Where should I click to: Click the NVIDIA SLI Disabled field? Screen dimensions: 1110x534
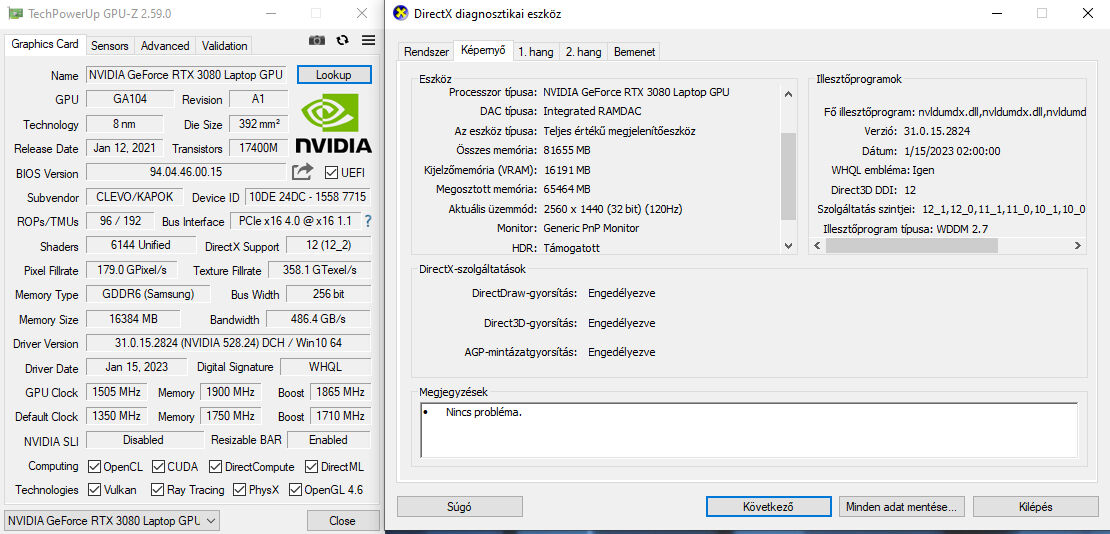point(144,440)
